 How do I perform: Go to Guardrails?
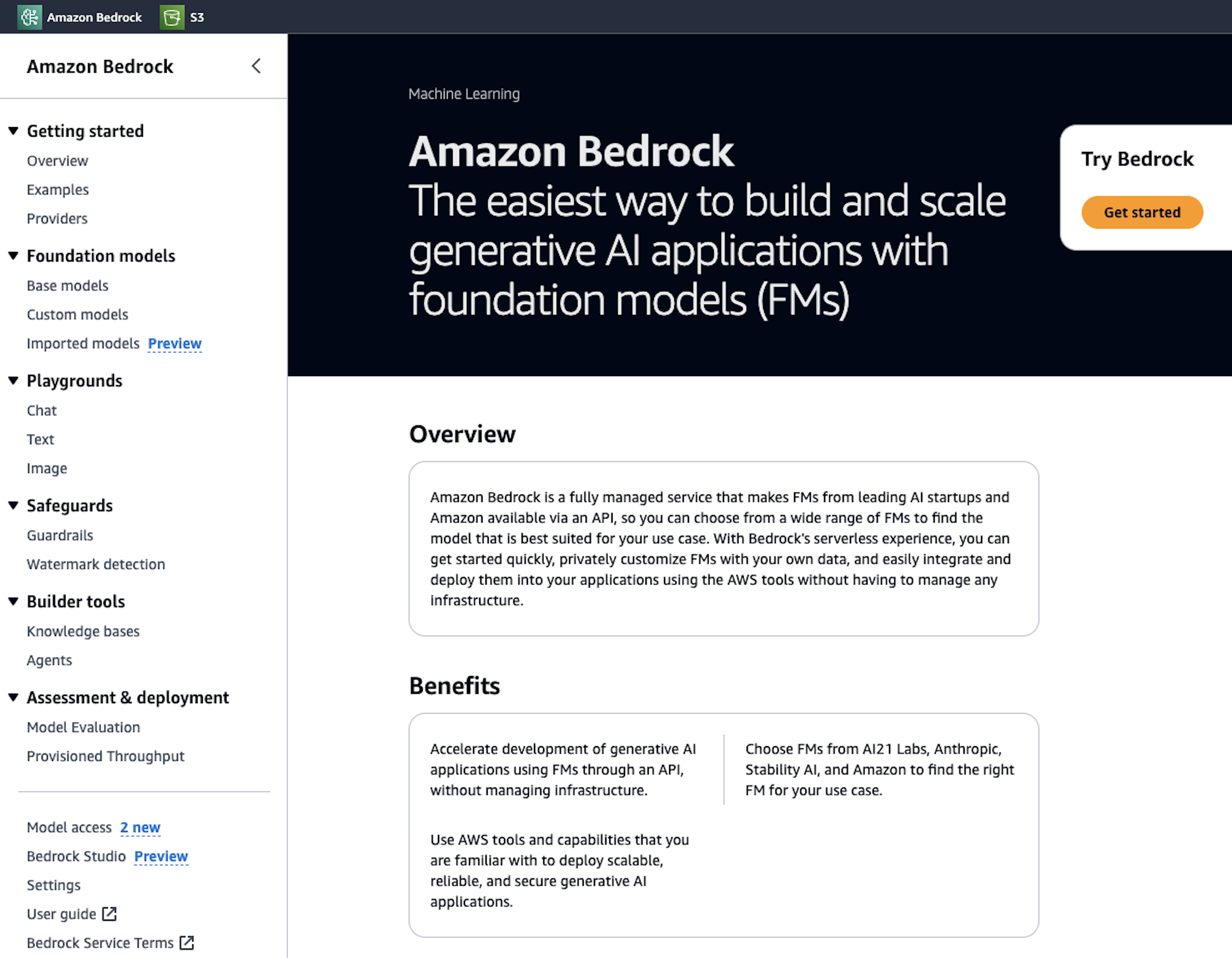coord(60,535)
